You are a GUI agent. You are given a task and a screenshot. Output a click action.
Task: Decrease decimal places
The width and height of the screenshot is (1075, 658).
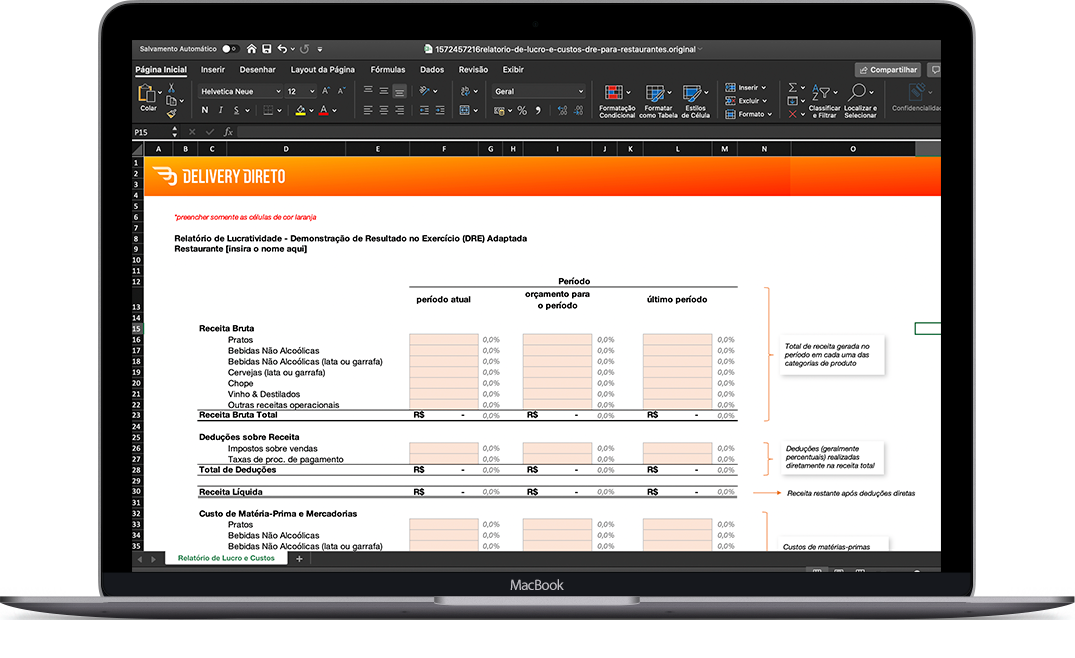(x=578, y=110)
